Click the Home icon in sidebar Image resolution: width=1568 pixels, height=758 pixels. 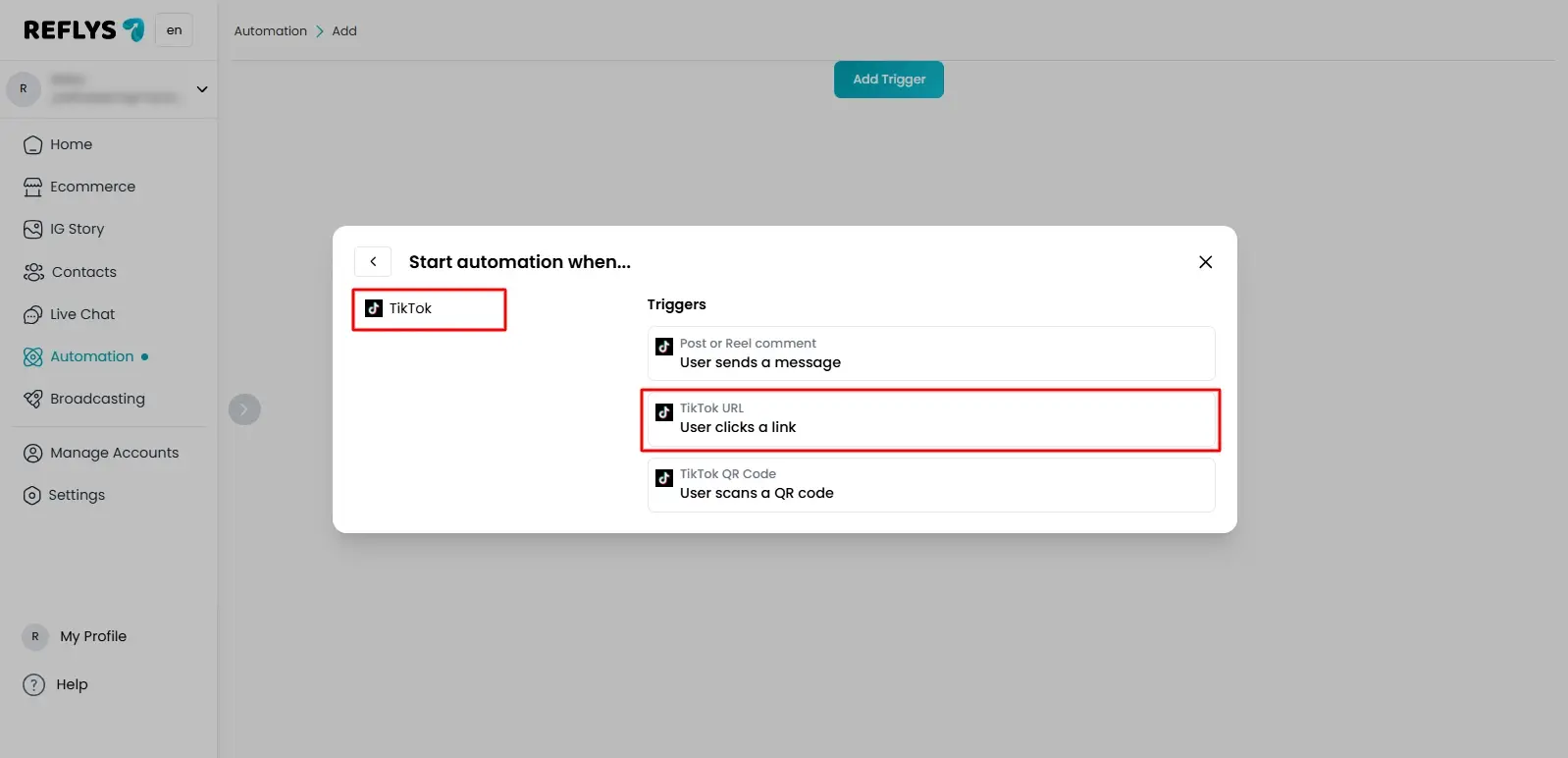click(x=32, y=145)
